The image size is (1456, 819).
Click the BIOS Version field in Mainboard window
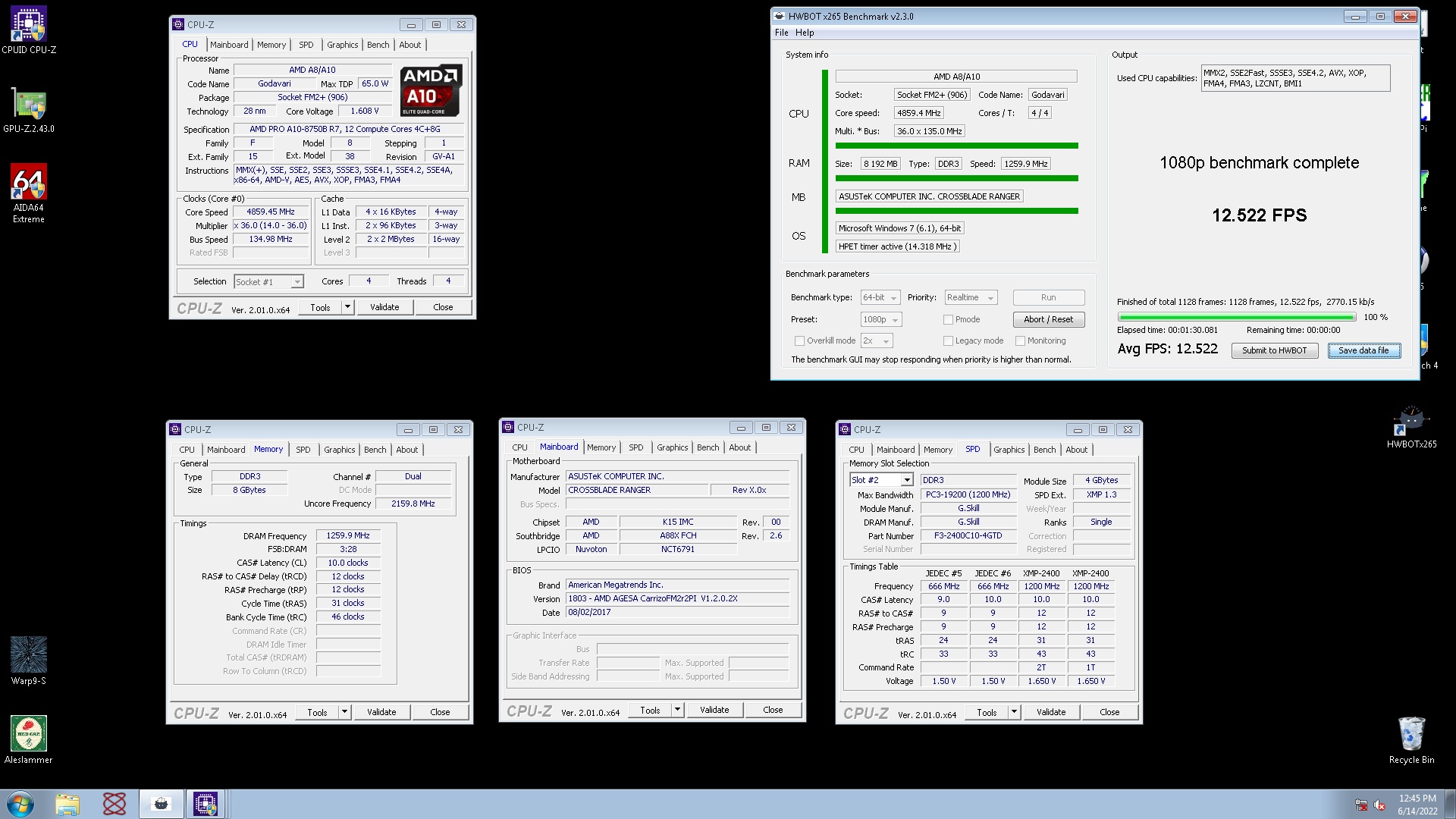677,598
